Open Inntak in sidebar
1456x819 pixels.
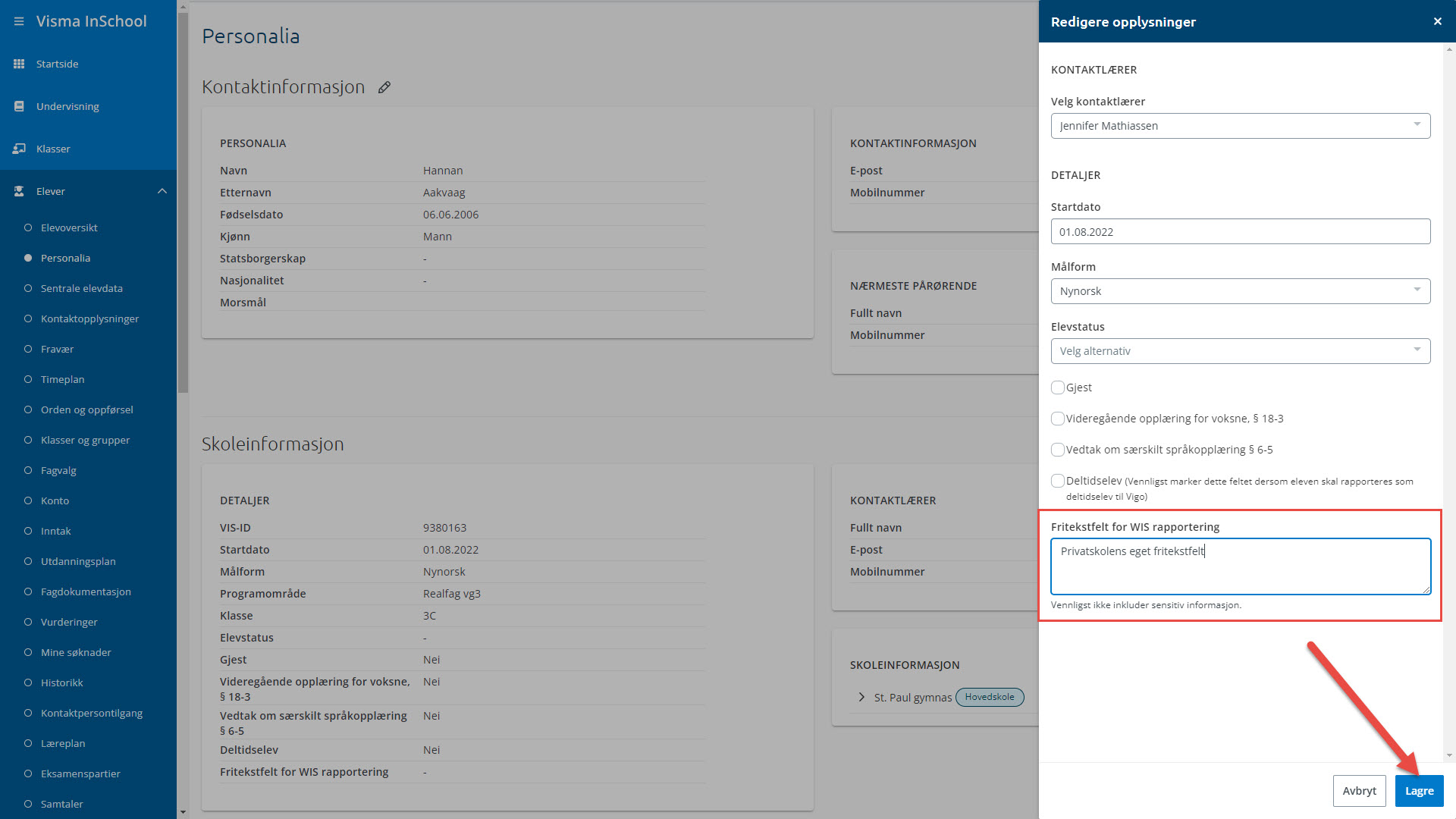pos(55,531)
